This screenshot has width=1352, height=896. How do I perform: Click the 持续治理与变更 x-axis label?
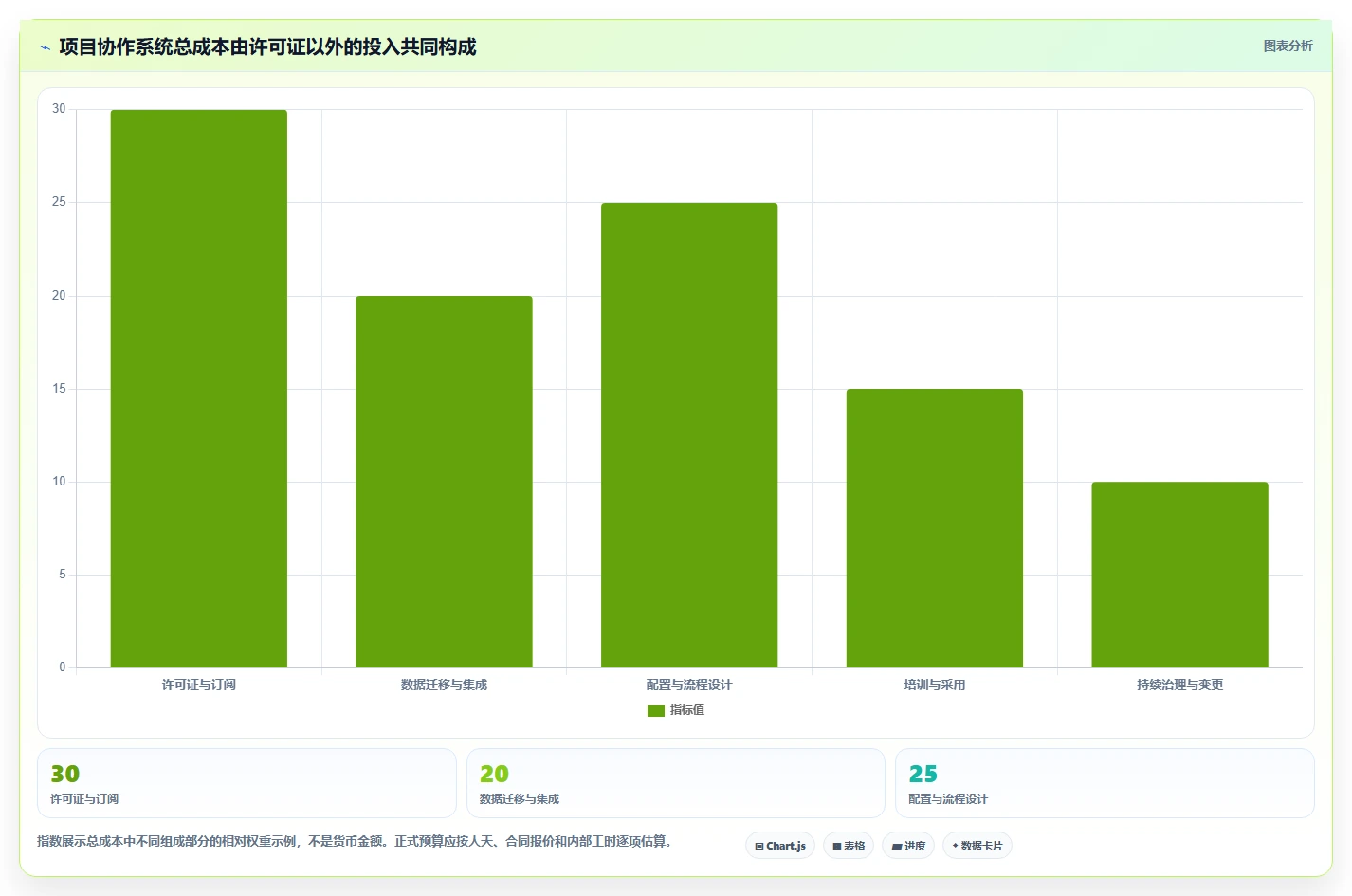1179,685
